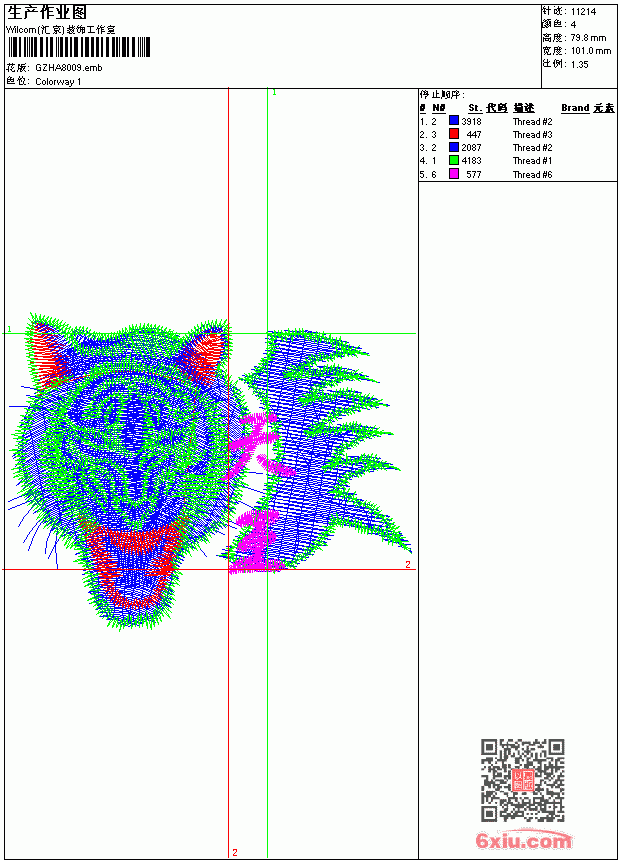The image size is (620, 860).
Task: Select the blue swatch in stop row 1
Action: pyautogui.click(x=454, y=121)
